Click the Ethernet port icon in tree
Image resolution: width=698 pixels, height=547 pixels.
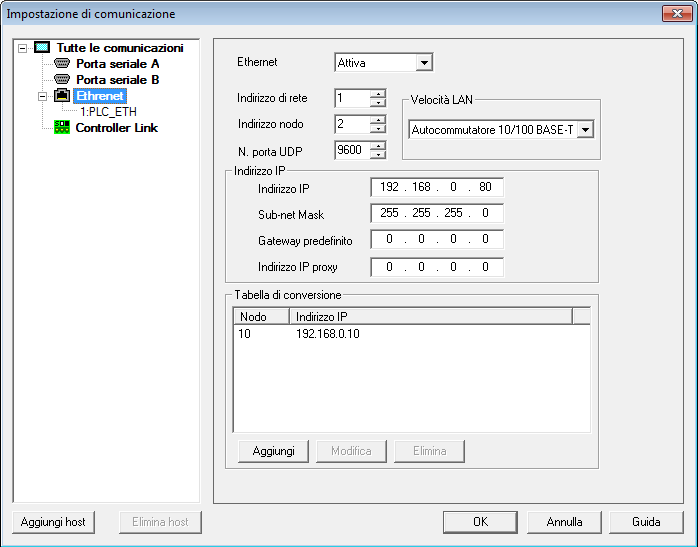point(62,95)
